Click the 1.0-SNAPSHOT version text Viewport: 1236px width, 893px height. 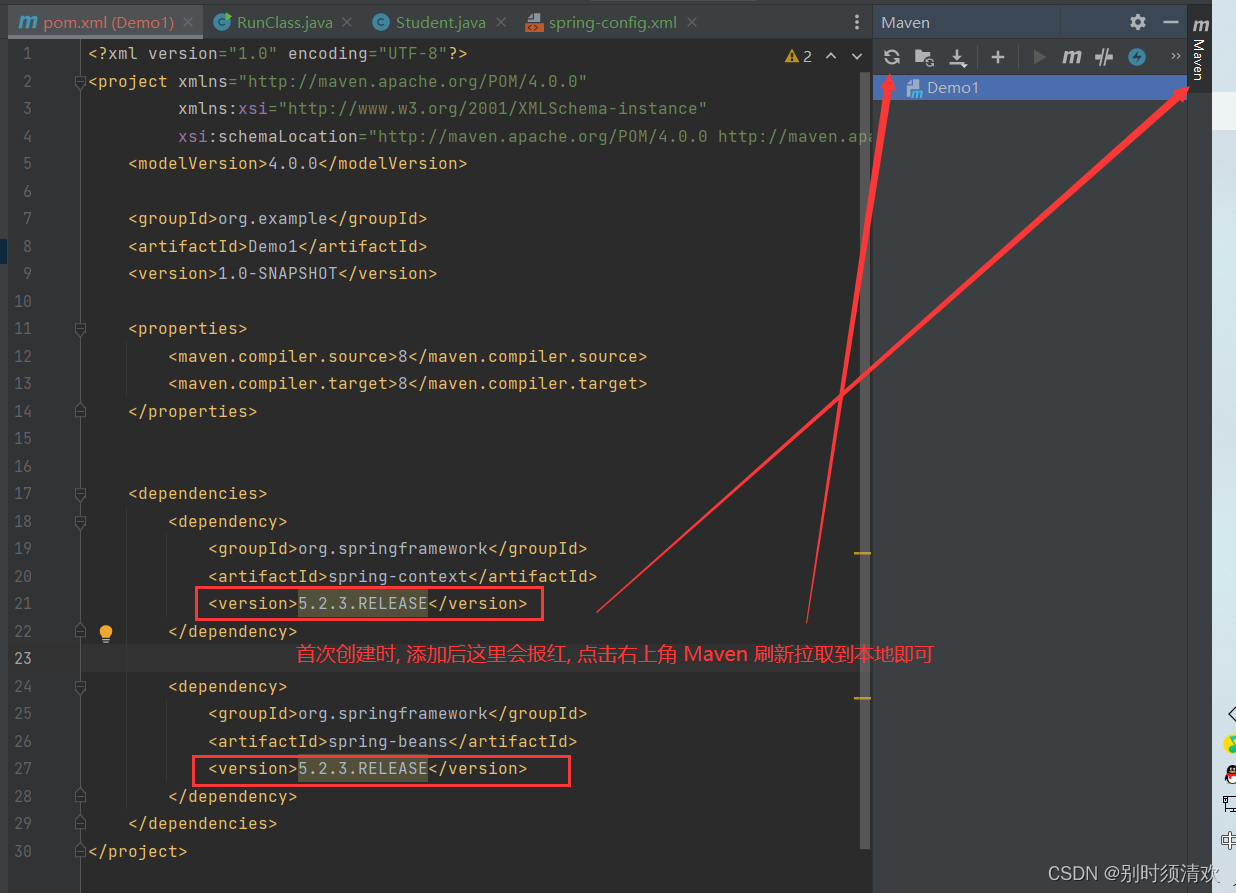(278, 273)
